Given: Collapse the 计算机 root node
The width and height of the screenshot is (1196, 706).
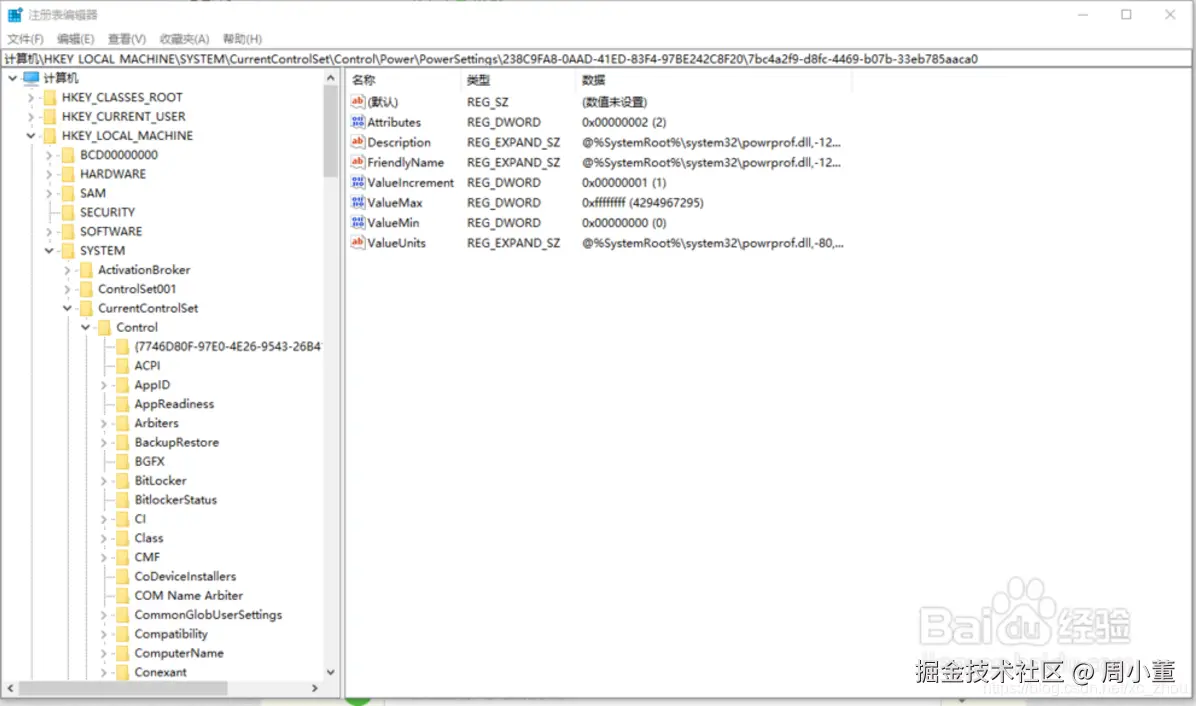Looking at the screenshot, I should [12, 78].
